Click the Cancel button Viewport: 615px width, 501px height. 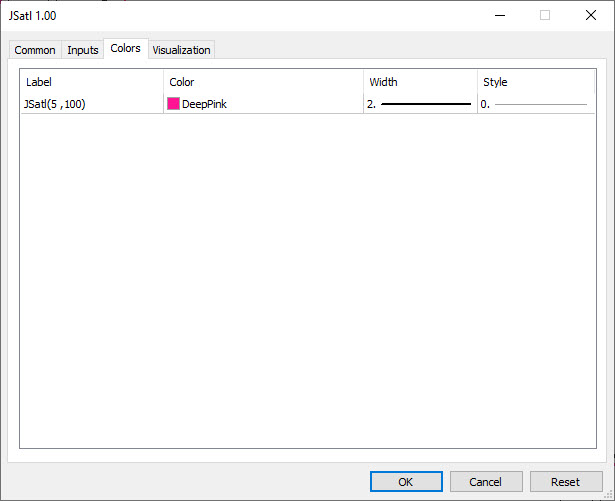486,481
